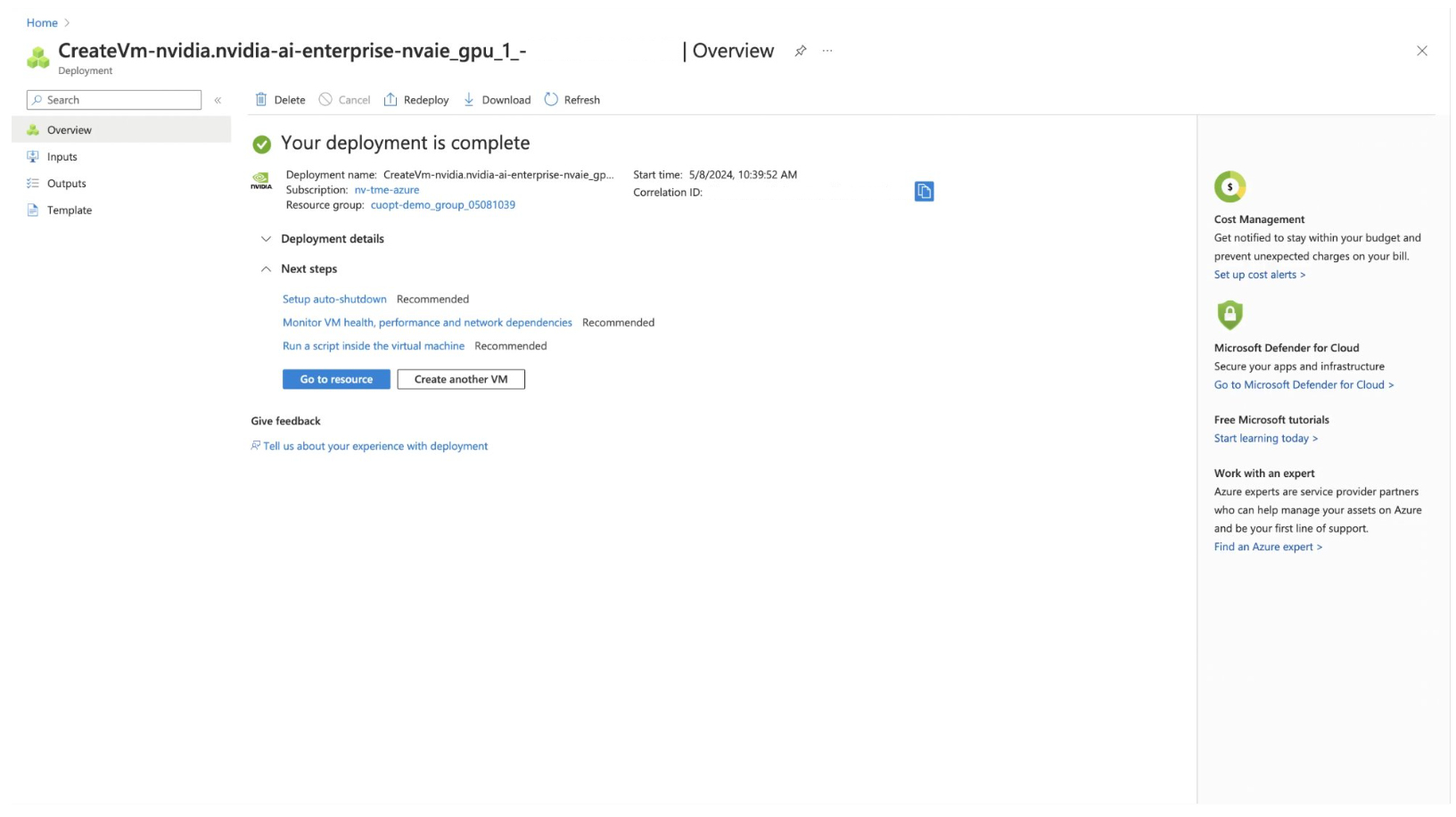Open Template in the sidebar
This screenshot has height=817, width=1456.
coord(69,210)
